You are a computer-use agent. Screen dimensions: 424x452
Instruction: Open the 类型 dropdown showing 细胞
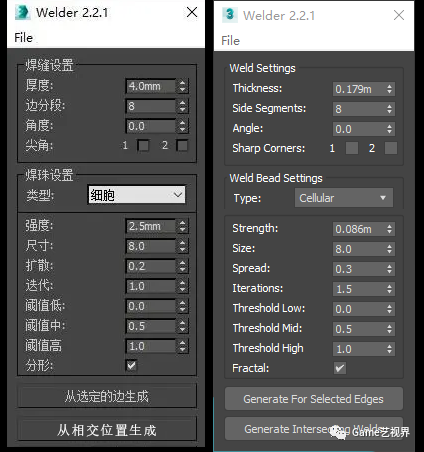[137, 195]
